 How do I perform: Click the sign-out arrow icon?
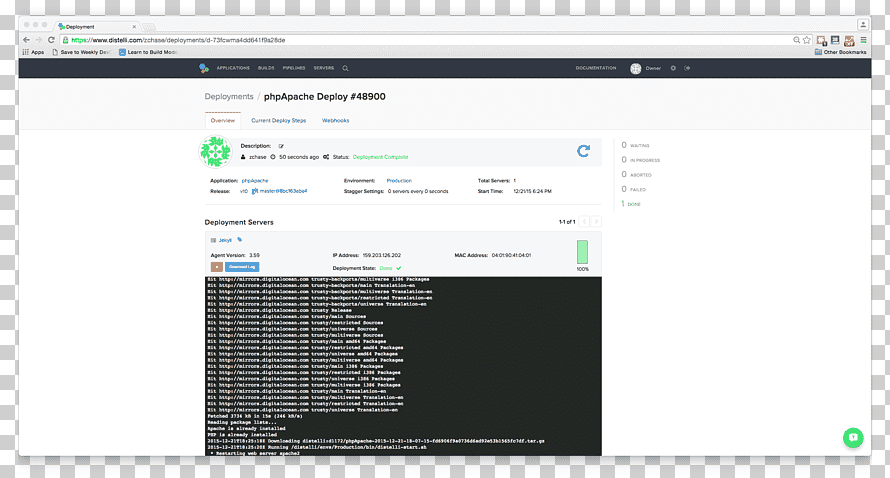pyautogui.click(x=687, y=68)
